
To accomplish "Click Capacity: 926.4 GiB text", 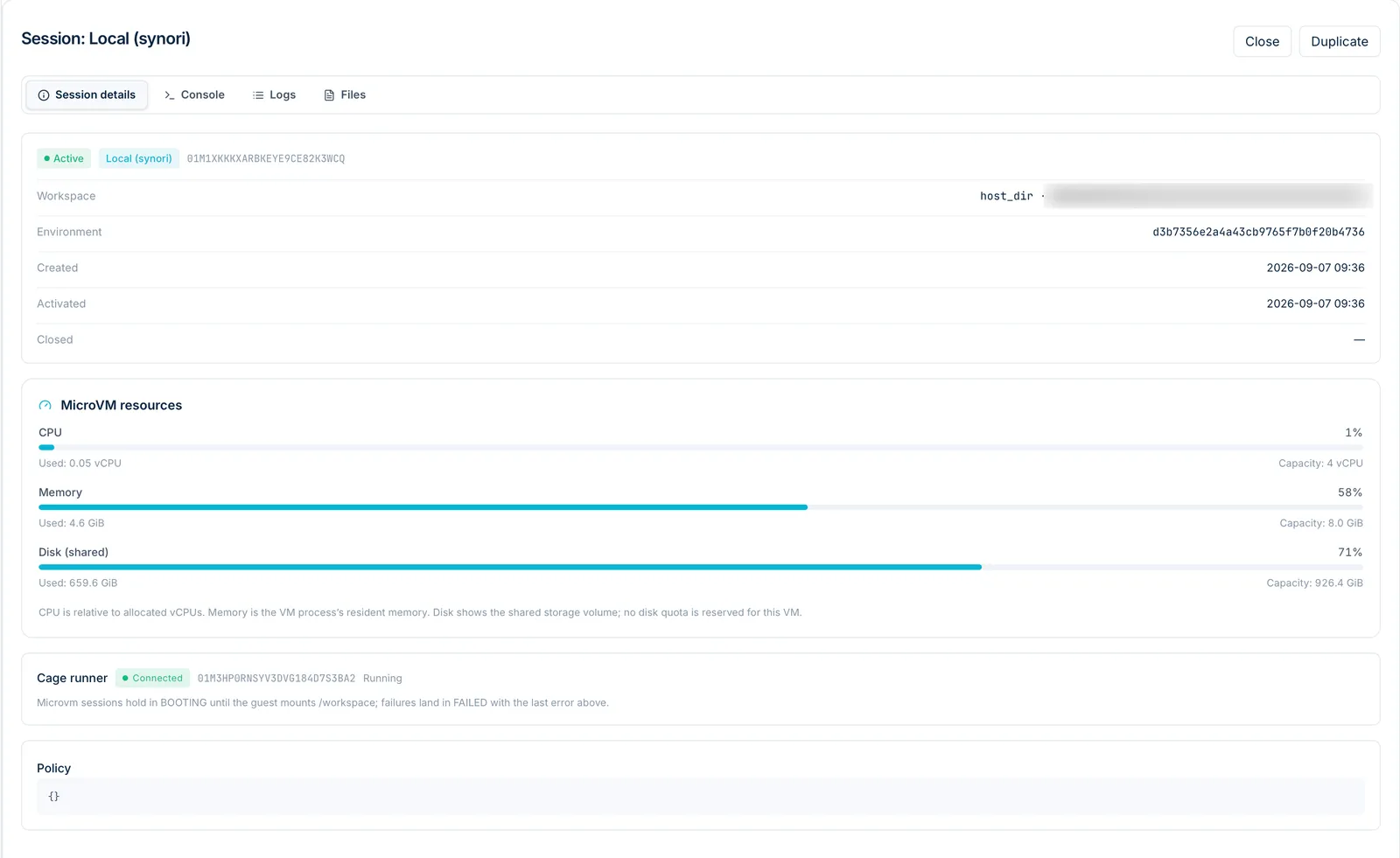I will click(1314, 582).
